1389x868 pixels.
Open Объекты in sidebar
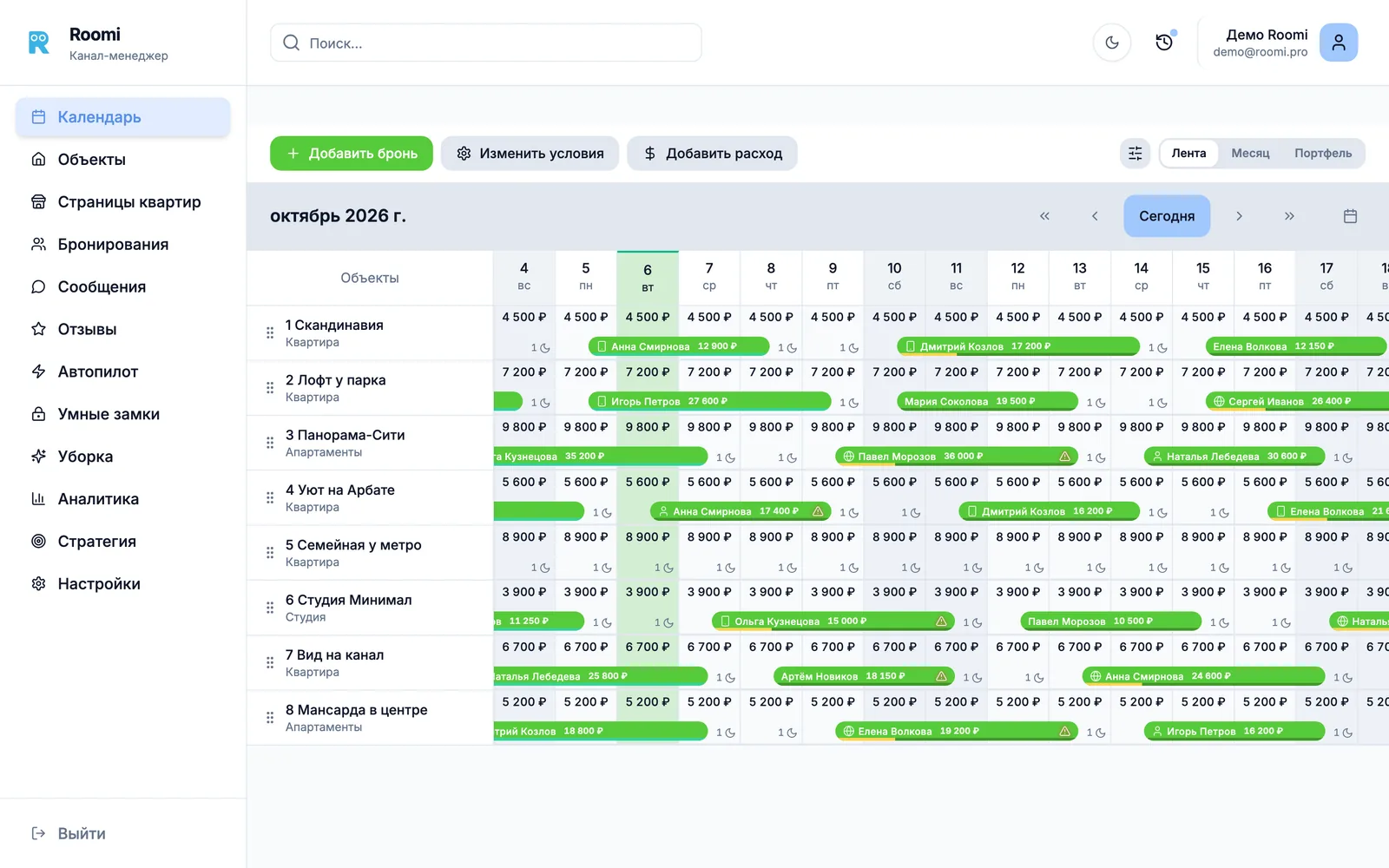pos(123,160)
